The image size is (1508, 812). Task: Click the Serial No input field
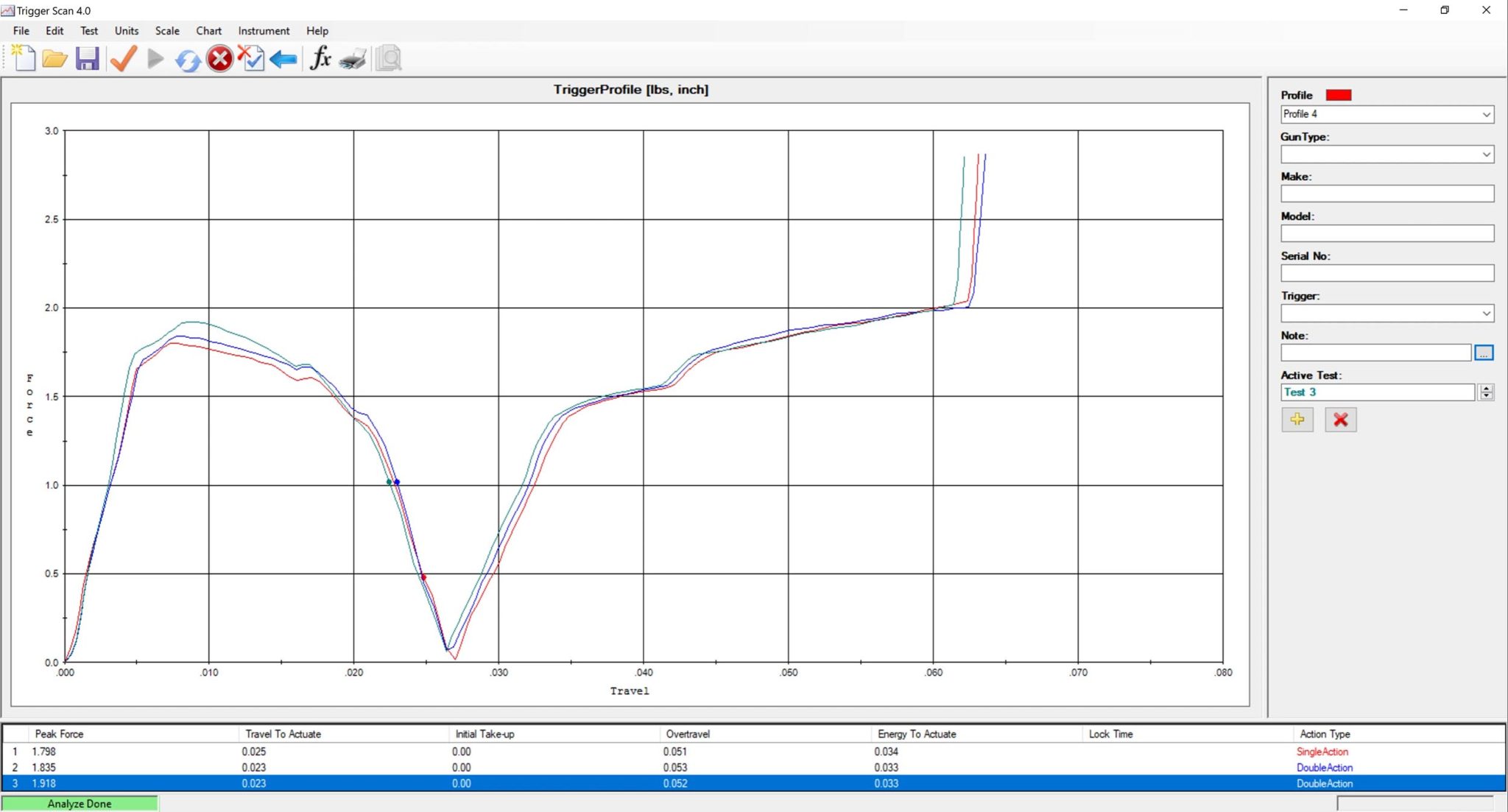click(x=1387, y=273)
